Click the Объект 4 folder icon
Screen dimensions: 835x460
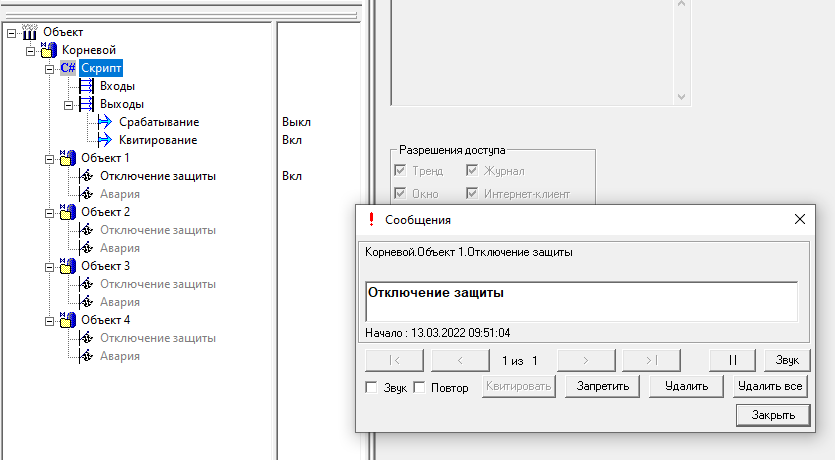coord(68,320)
